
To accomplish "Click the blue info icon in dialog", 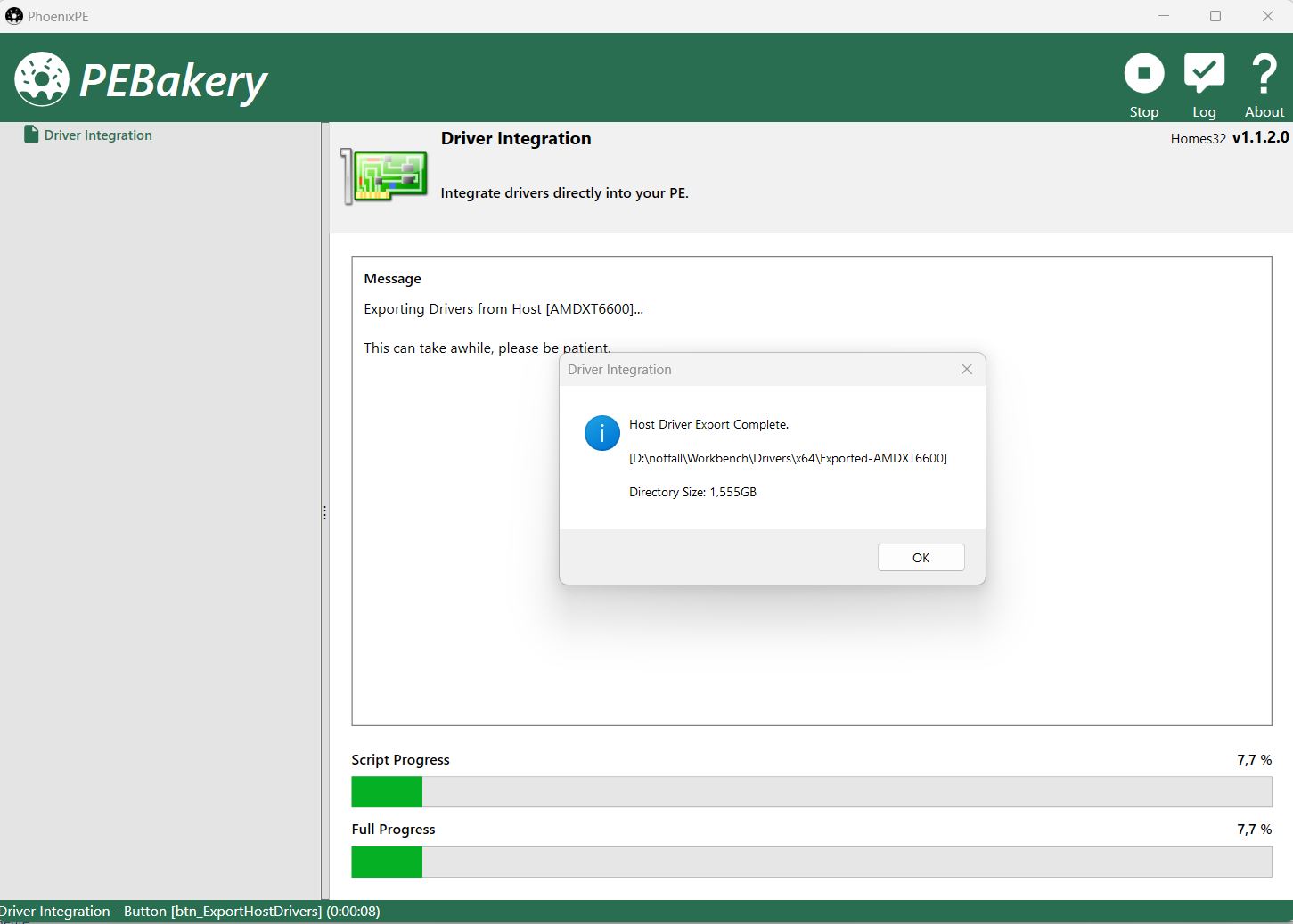I will [x=602, y=433].
